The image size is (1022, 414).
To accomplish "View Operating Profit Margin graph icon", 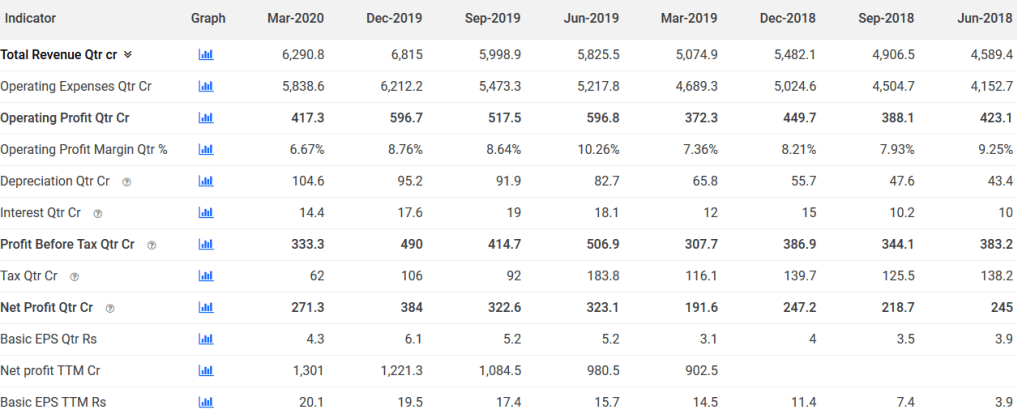I will coord(206,150).
